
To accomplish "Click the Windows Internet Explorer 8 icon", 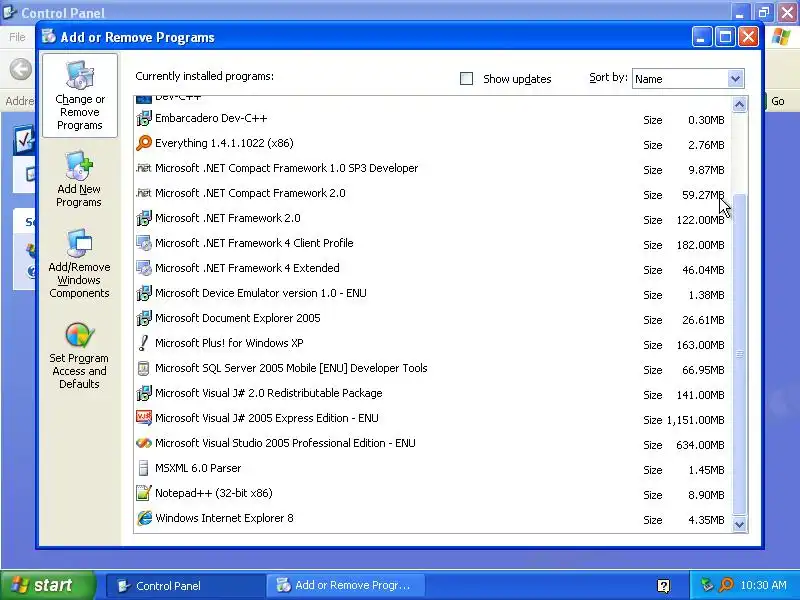I will click(144, 518).
